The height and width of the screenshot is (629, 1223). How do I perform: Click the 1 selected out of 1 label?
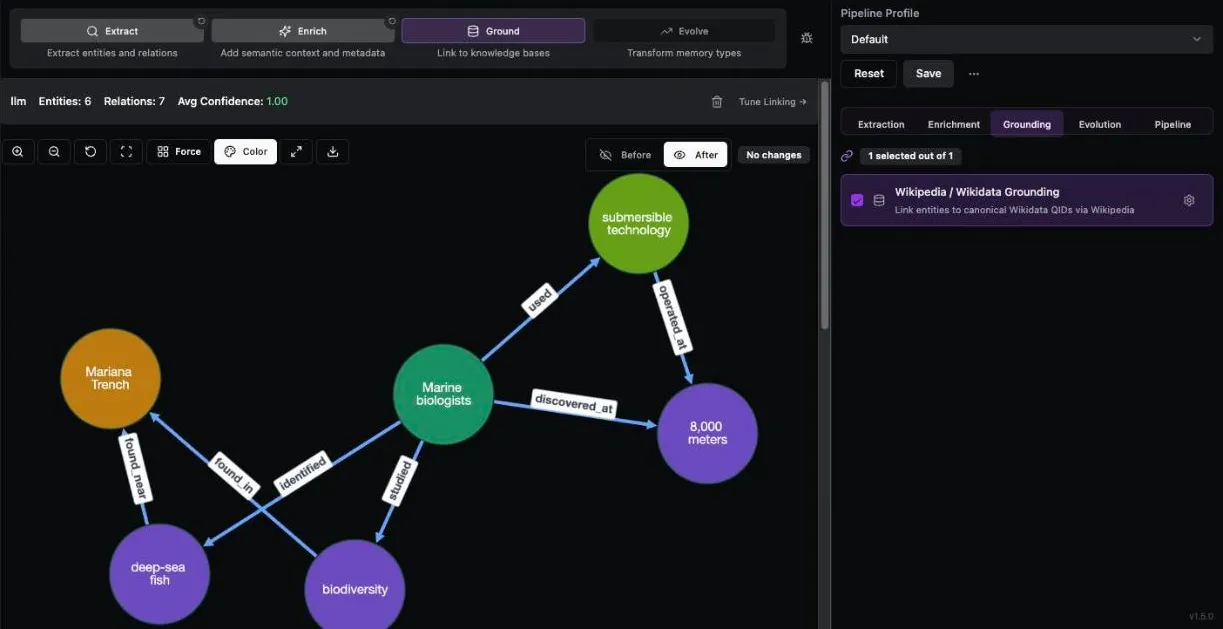point(910,156)
